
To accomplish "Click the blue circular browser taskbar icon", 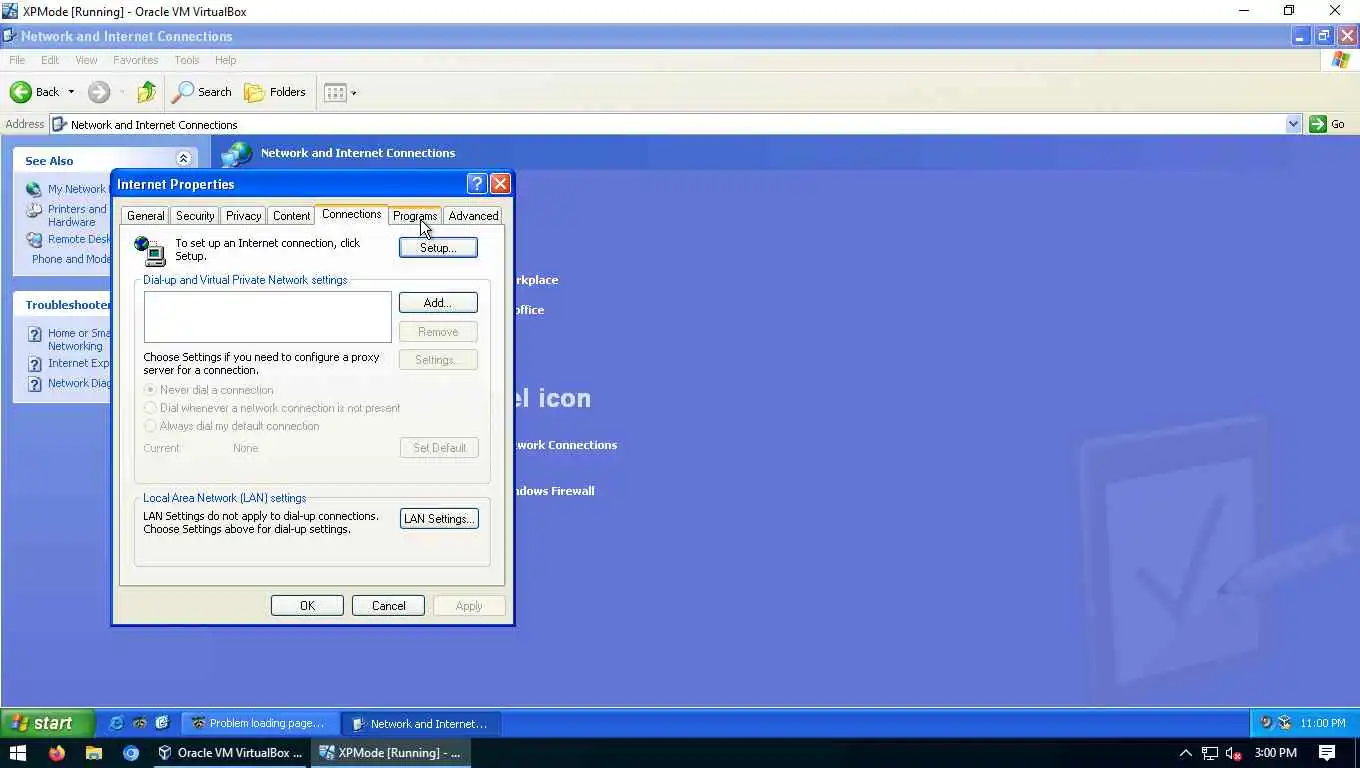I will point(131,753).
